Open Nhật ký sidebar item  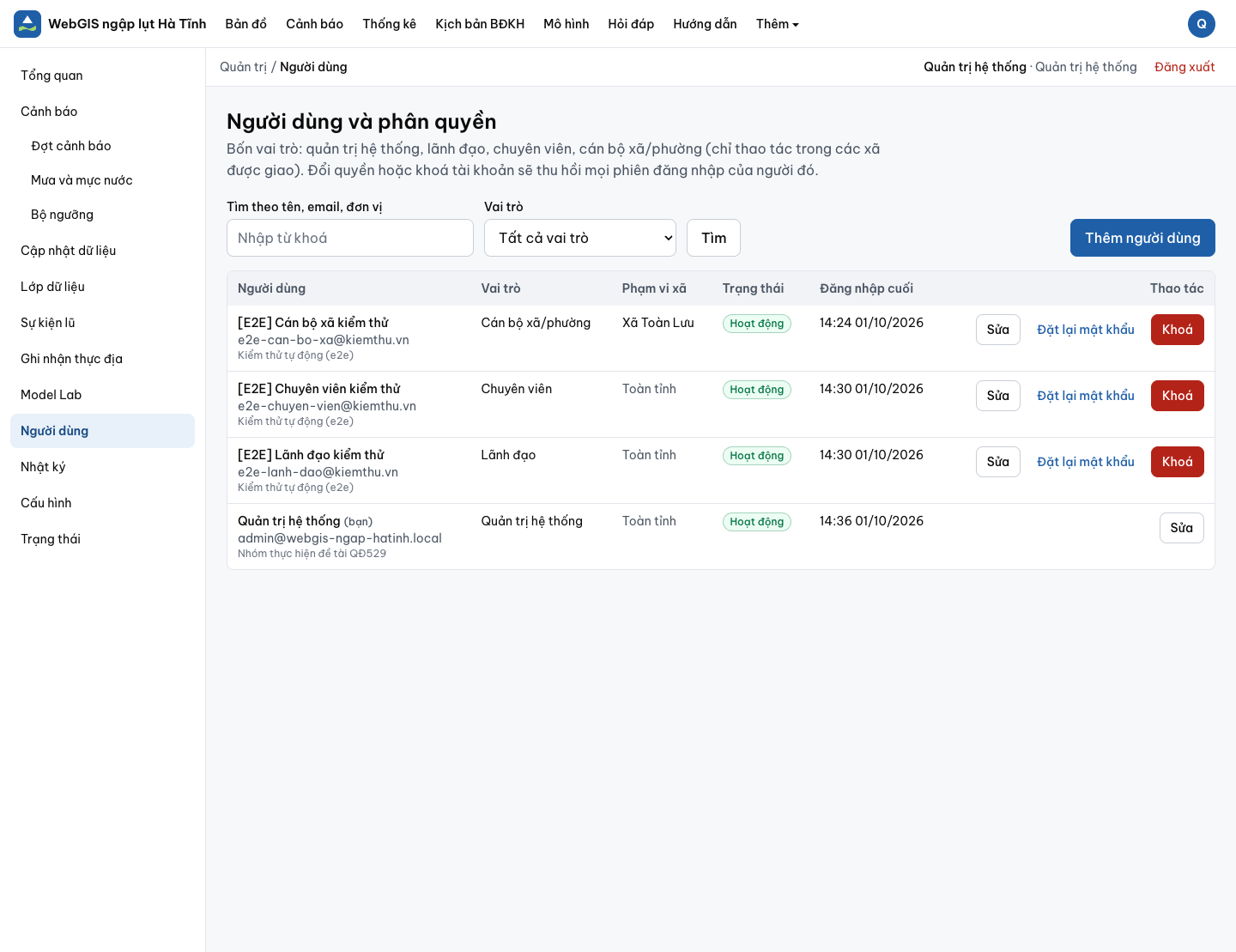tap(103, 467)
